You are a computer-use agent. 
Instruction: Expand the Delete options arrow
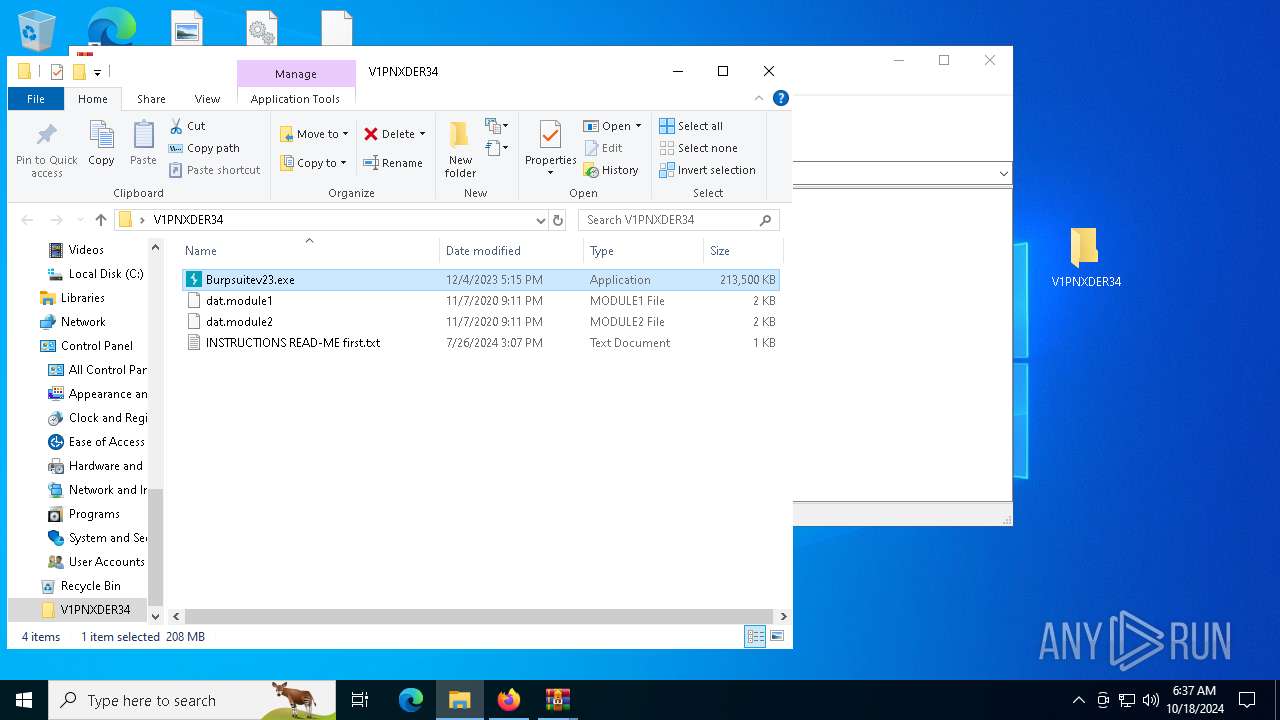click(422, 134)
